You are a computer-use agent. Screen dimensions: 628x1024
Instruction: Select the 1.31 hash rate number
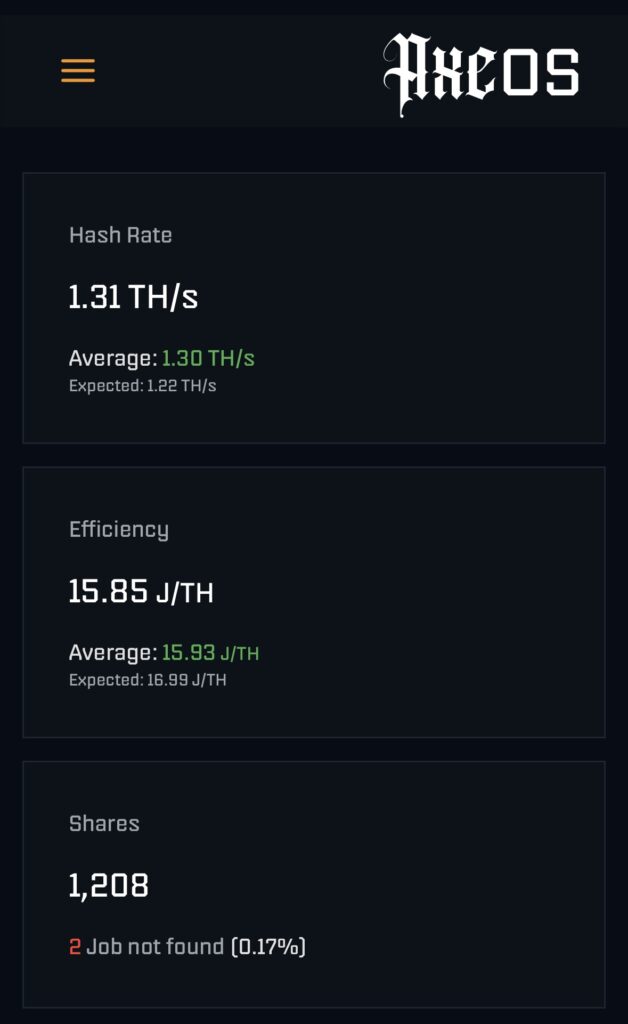[x=95, y=297]
